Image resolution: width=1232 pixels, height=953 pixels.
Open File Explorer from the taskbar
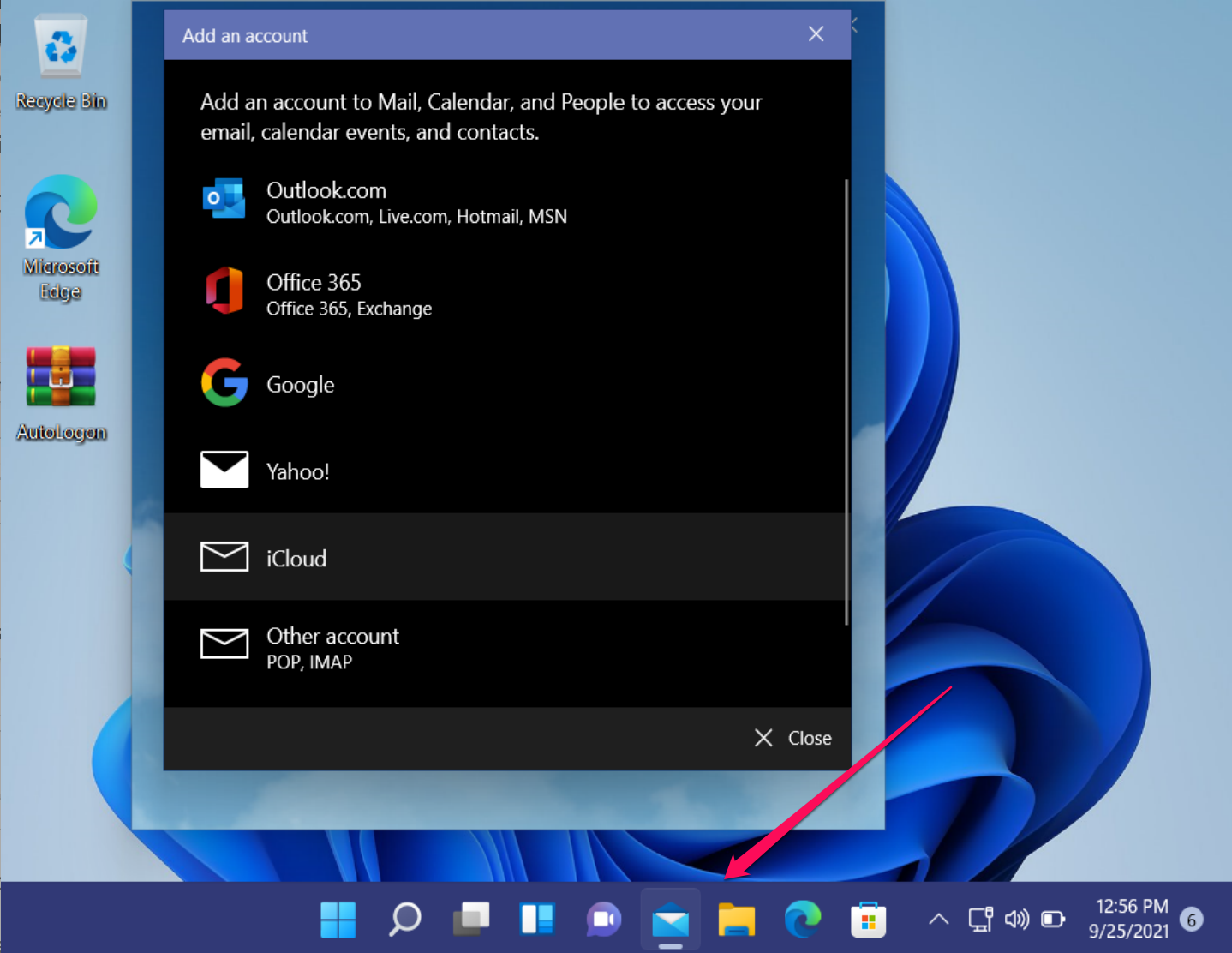point(736,919)
